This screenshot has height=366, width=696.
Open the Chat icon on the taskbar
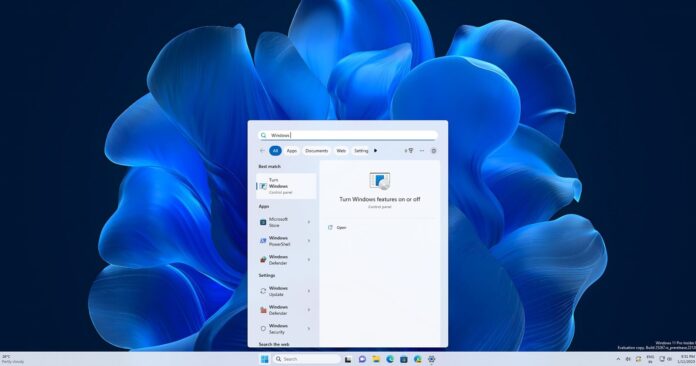click(x=362, y=359)
